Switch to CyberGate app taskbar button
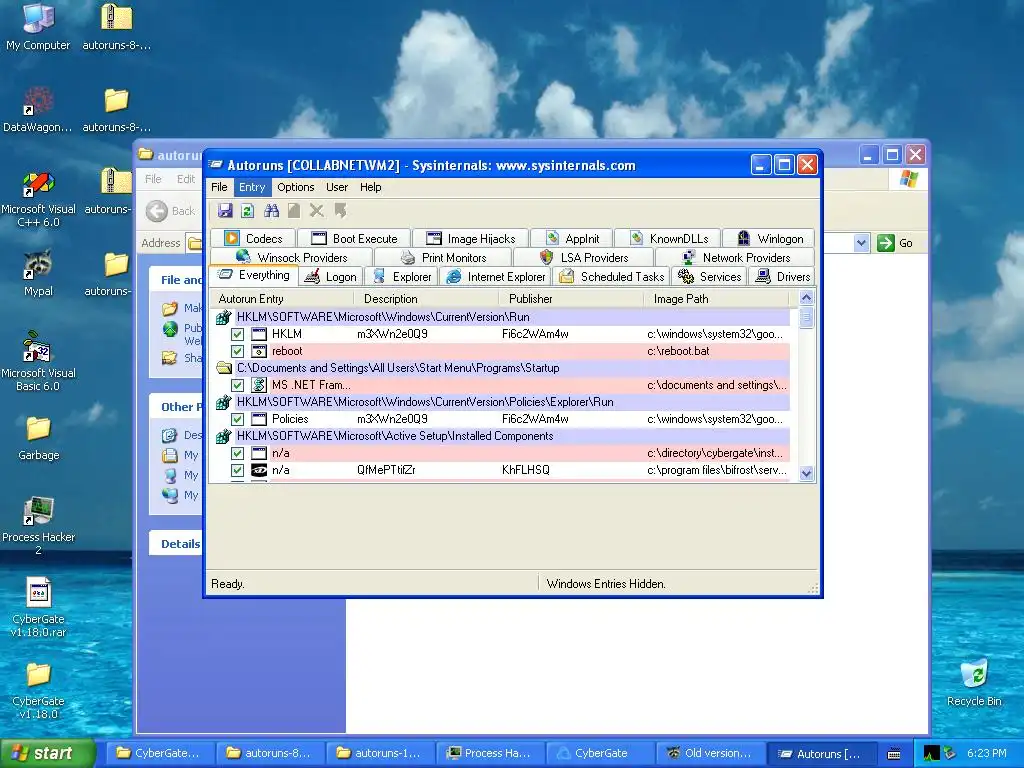Screen dimensions: 1024x768 click(x=600, y=753)
